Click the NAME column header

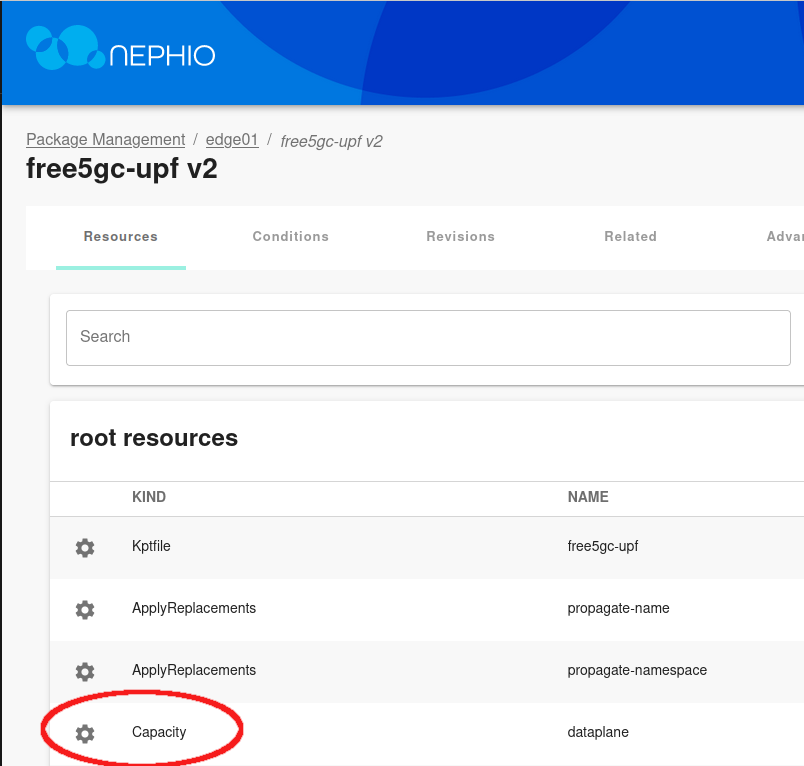click(587, 497)
